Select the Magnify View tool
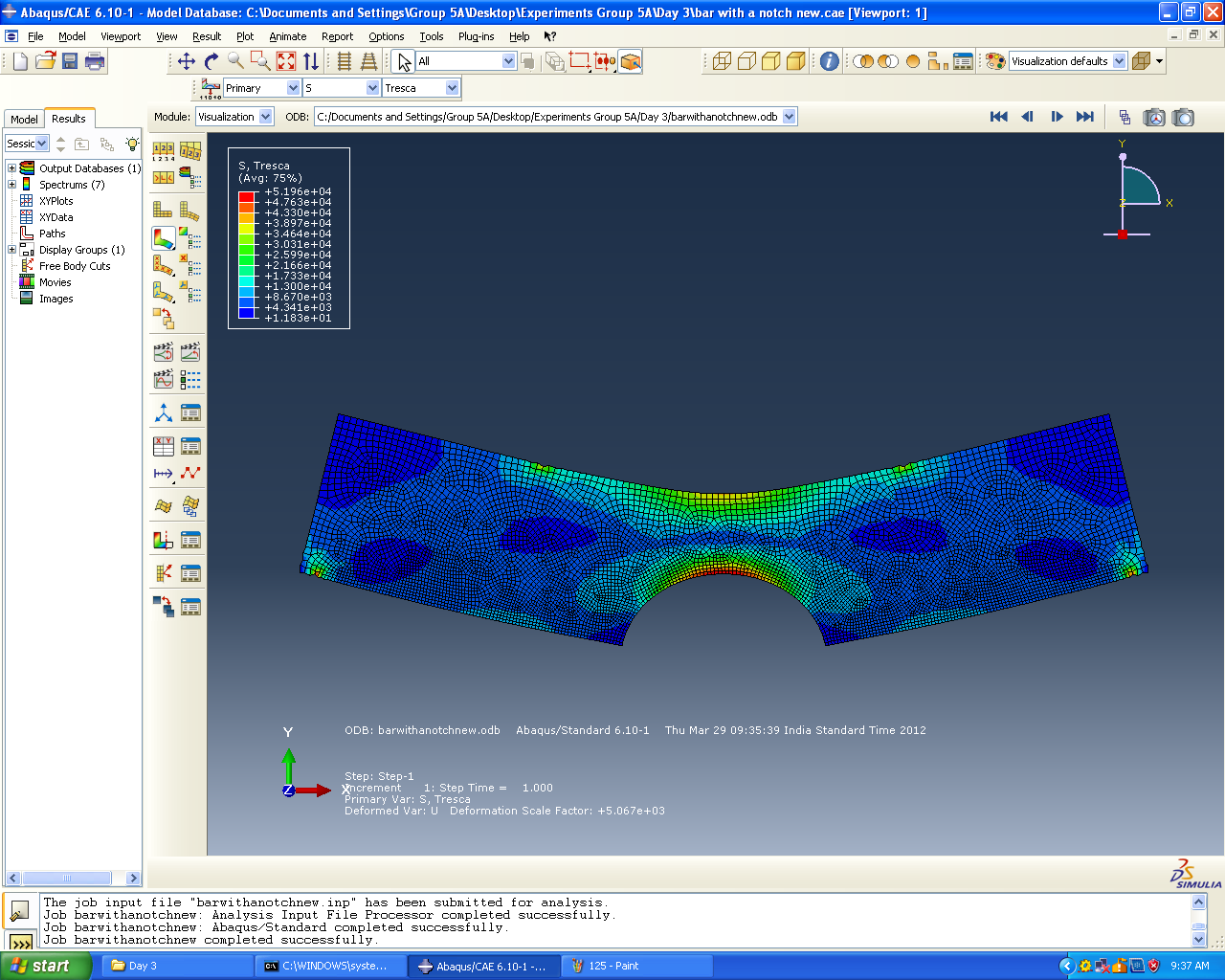Viewport: 1225px width, 980px height. coord(236,61)
